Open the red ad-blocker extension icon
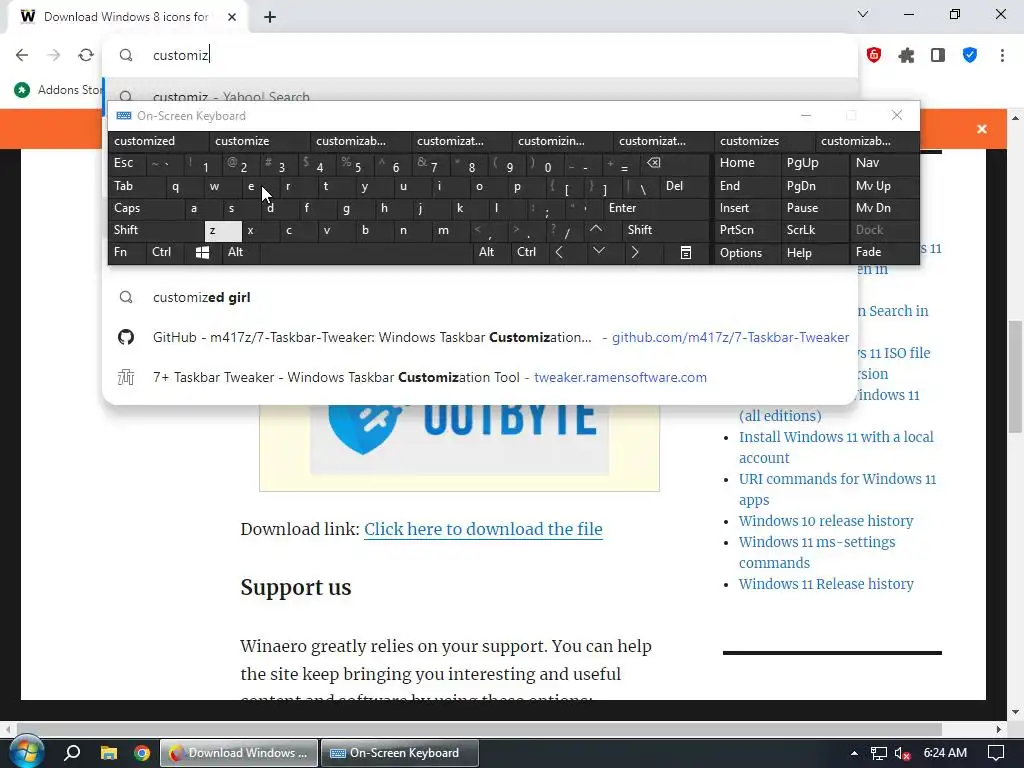The image size is (1024, 768). [x=874, y=55]
